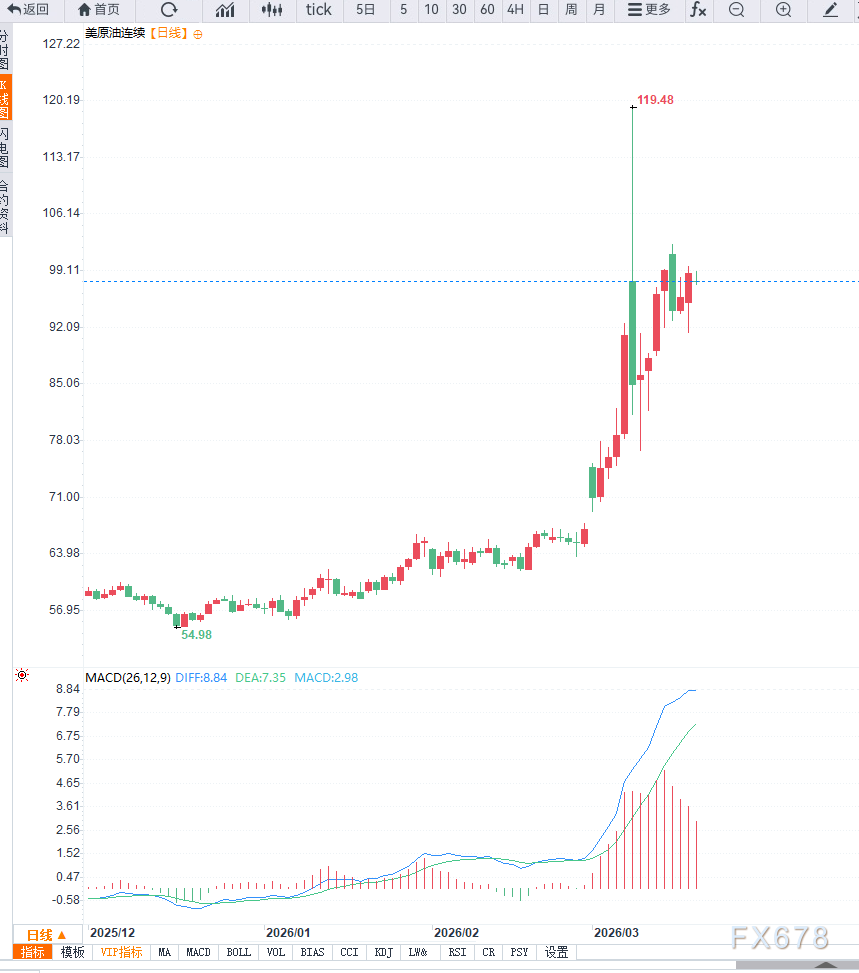Open the fx formula function icon
This screenshot has width=859, height=973.
tap(698, 10)
